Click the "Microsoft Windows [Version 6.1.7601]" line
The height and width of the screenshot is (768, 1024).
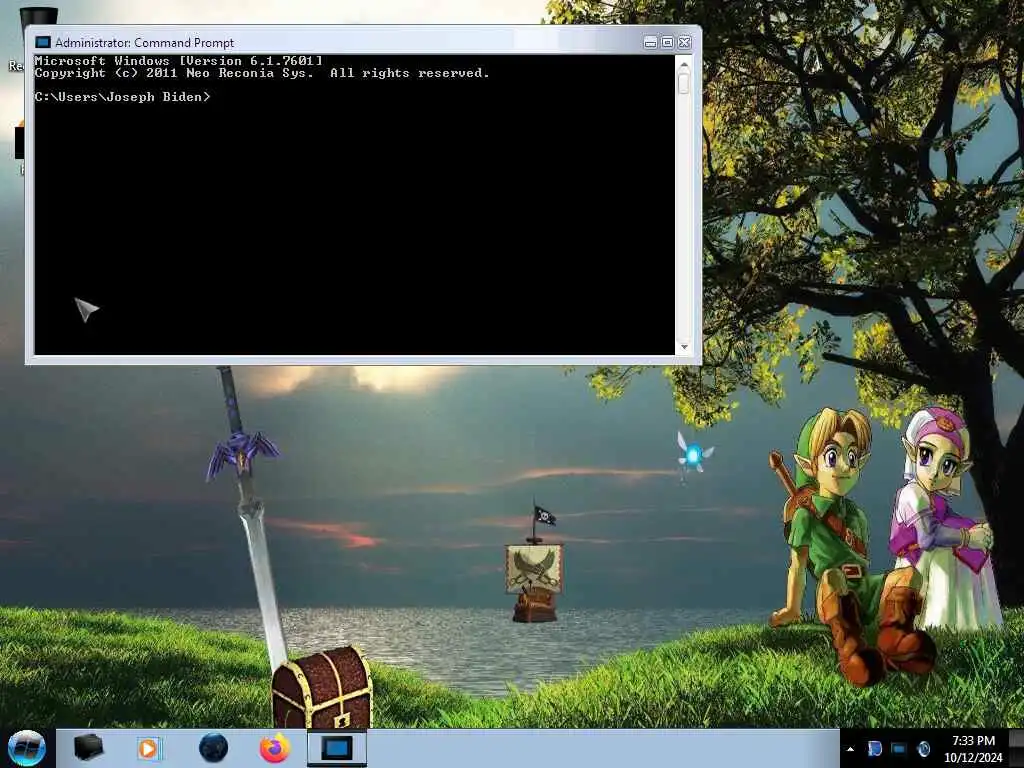178,61
